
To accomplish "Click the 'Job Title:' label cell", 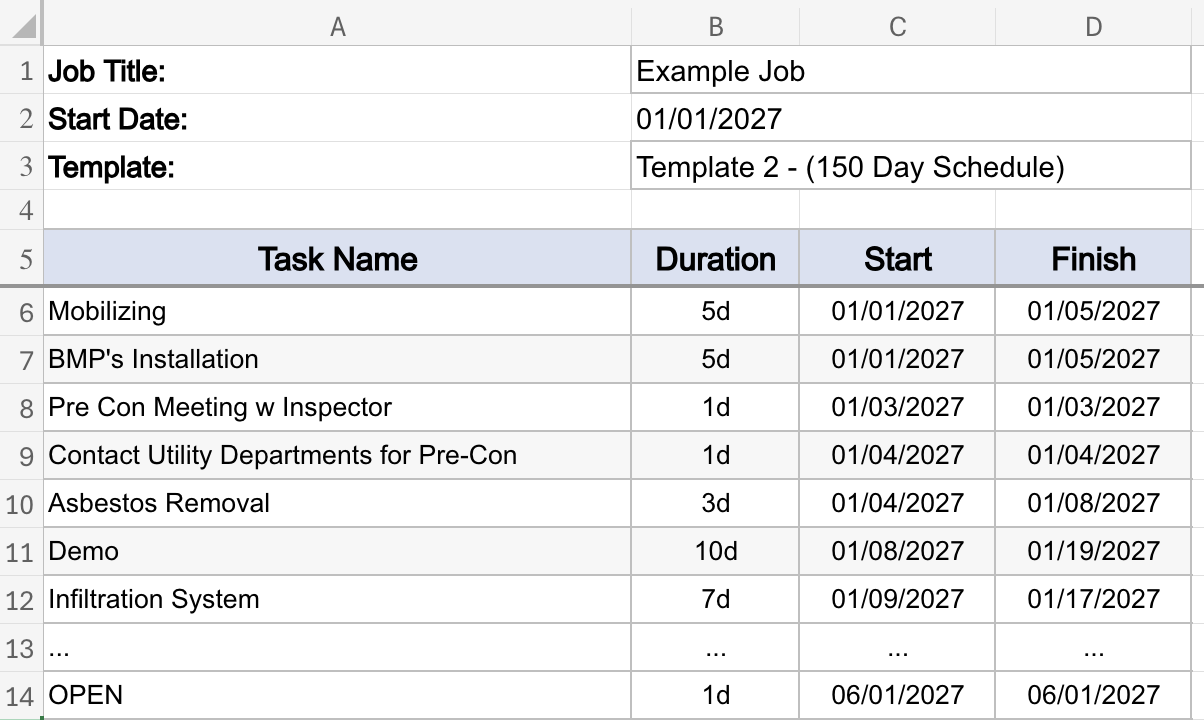I will (338, 71).
